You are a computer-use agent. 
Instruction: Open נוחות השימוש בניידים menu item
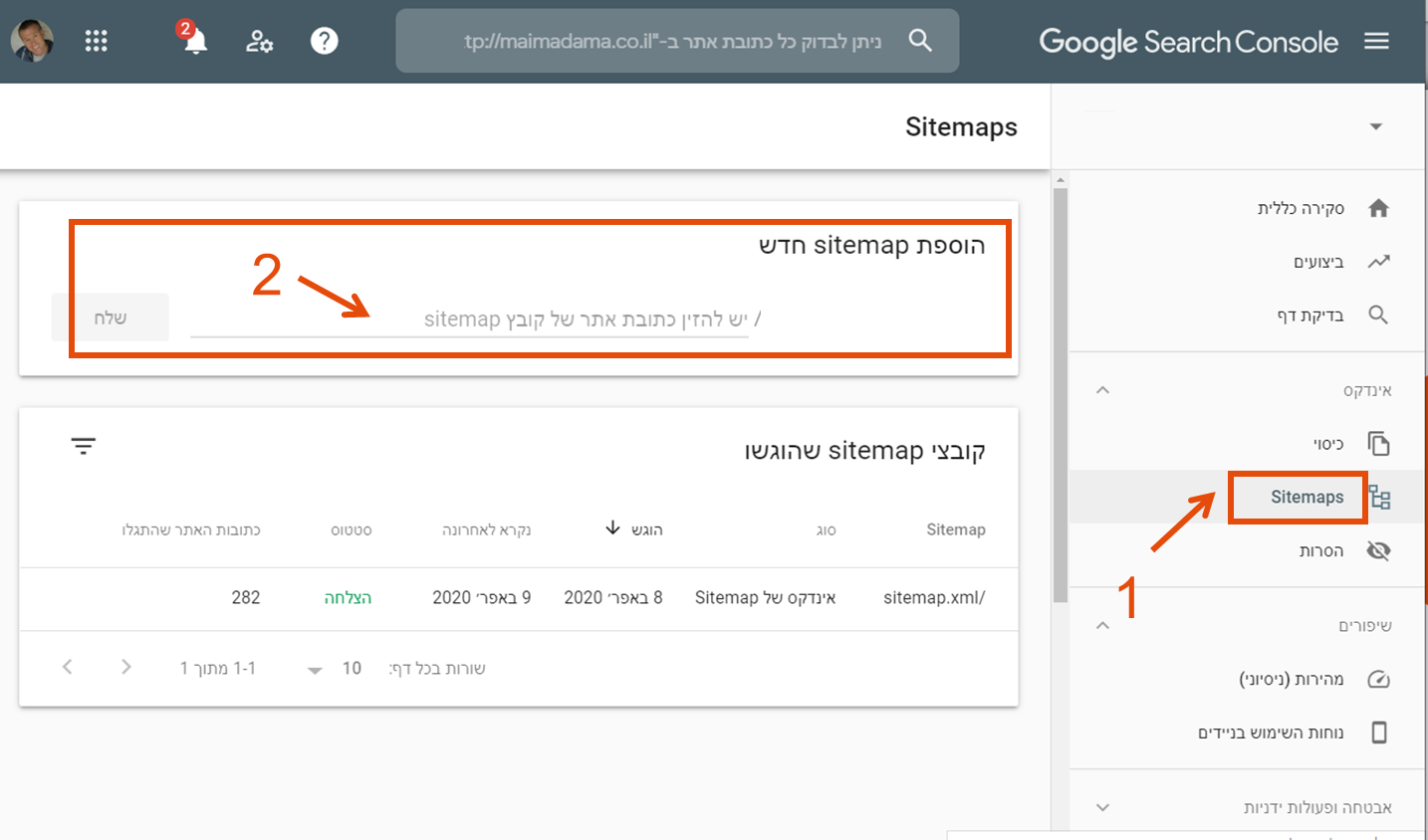point(1271,733)
